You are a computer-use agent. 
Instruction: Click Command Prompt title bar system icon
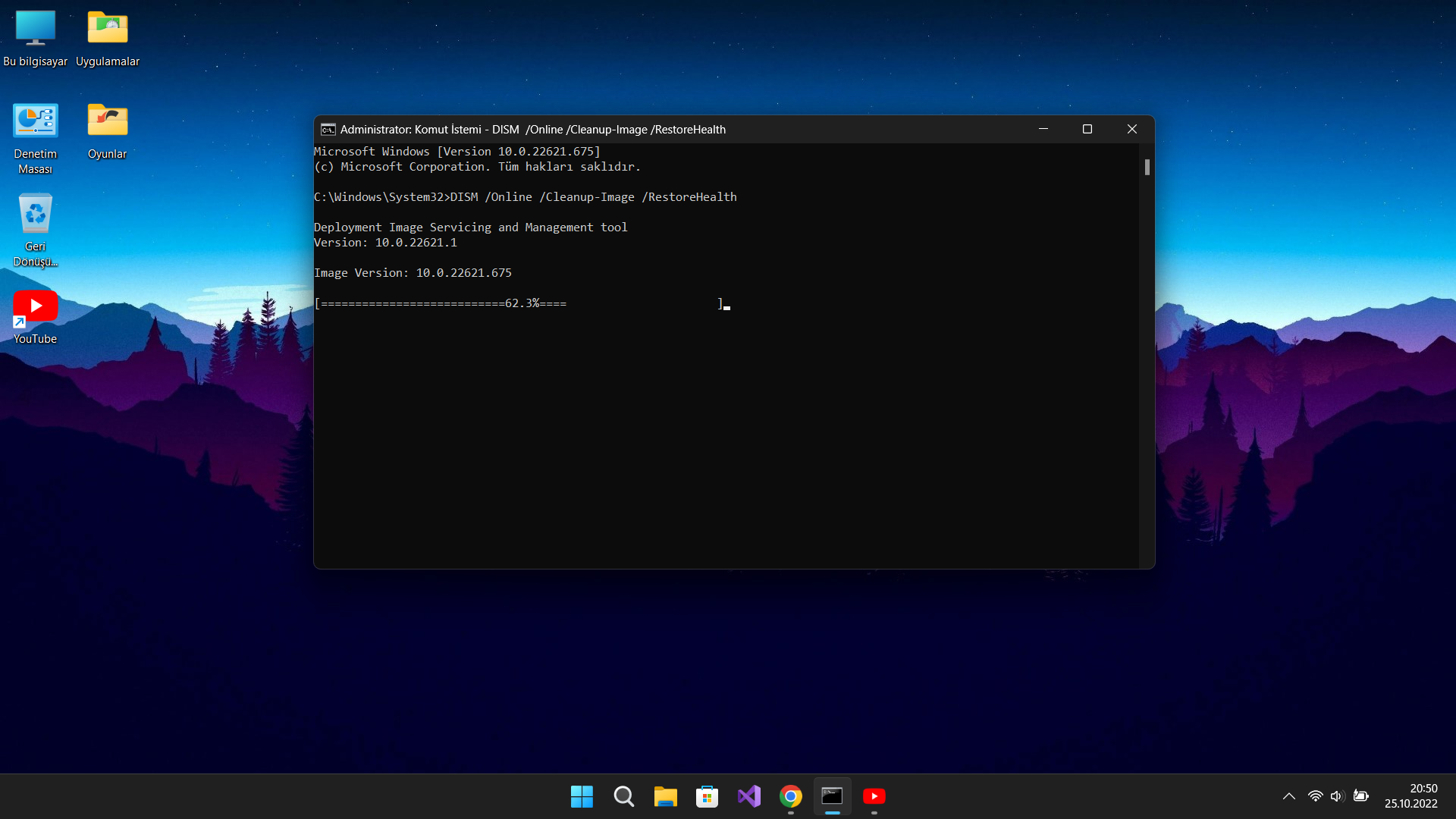pos(328,130)
